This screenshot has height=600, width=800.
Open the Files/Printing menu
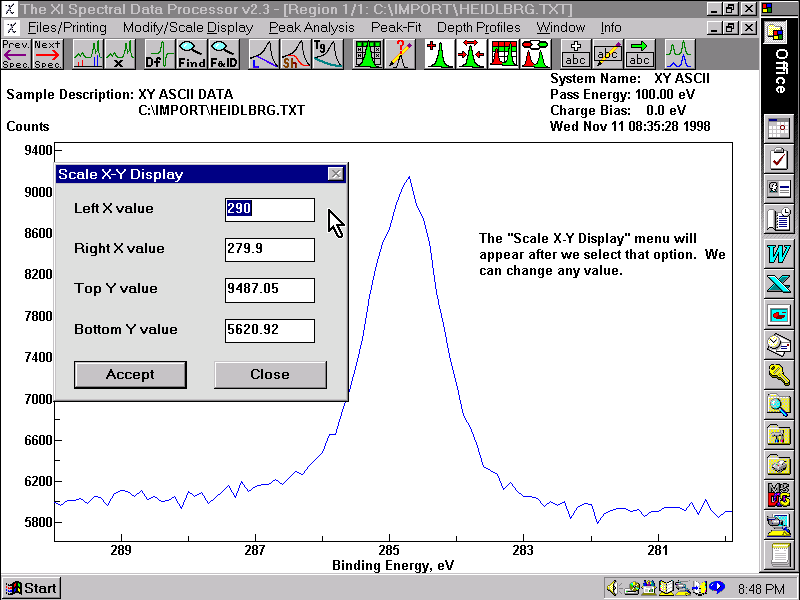click(69, 27)
